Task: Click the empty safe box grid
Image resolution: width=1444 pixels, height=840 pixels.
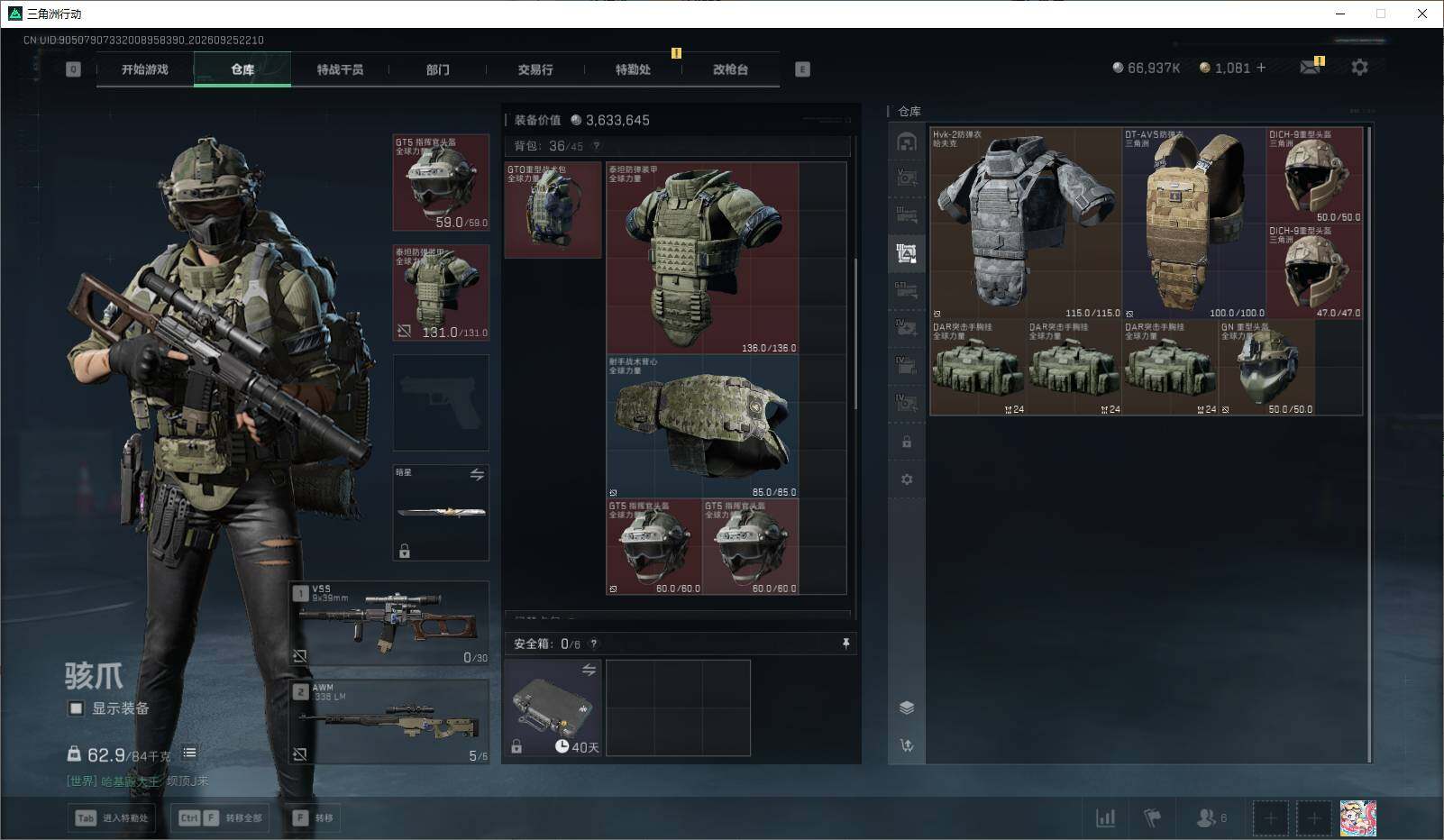Action: 678,708
